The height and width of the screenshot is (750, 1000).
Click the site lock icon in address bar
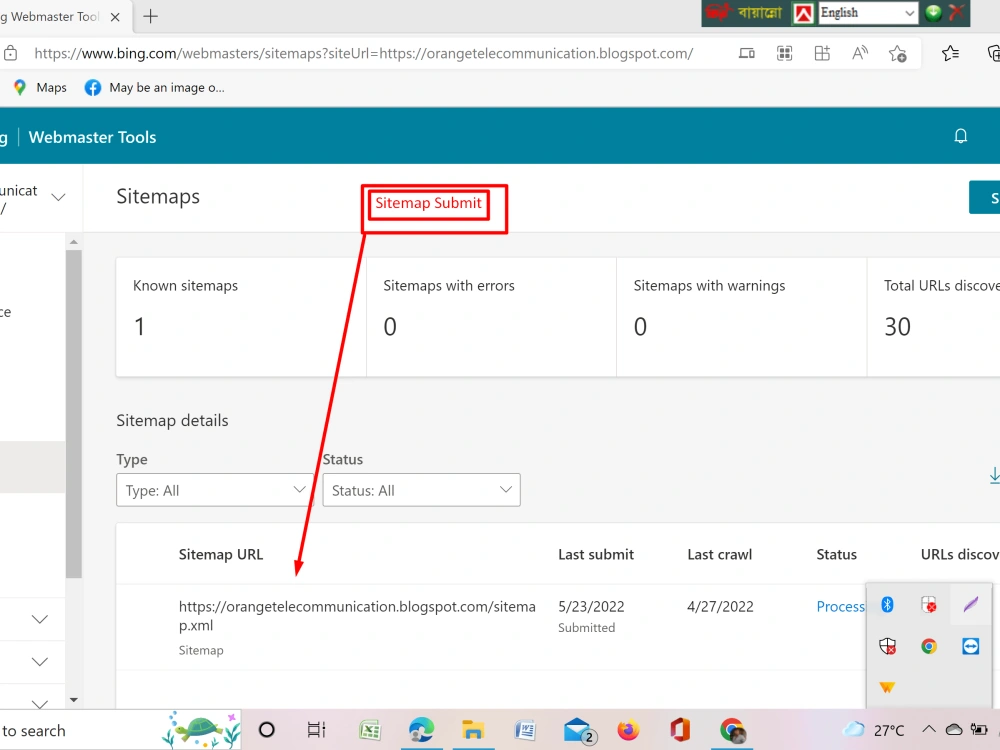[x=10, y=54]
